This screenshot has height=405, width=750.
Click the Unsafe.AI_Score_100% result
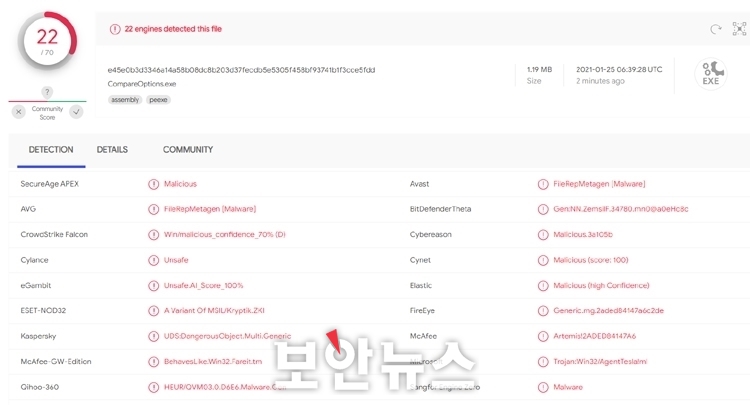204,285
